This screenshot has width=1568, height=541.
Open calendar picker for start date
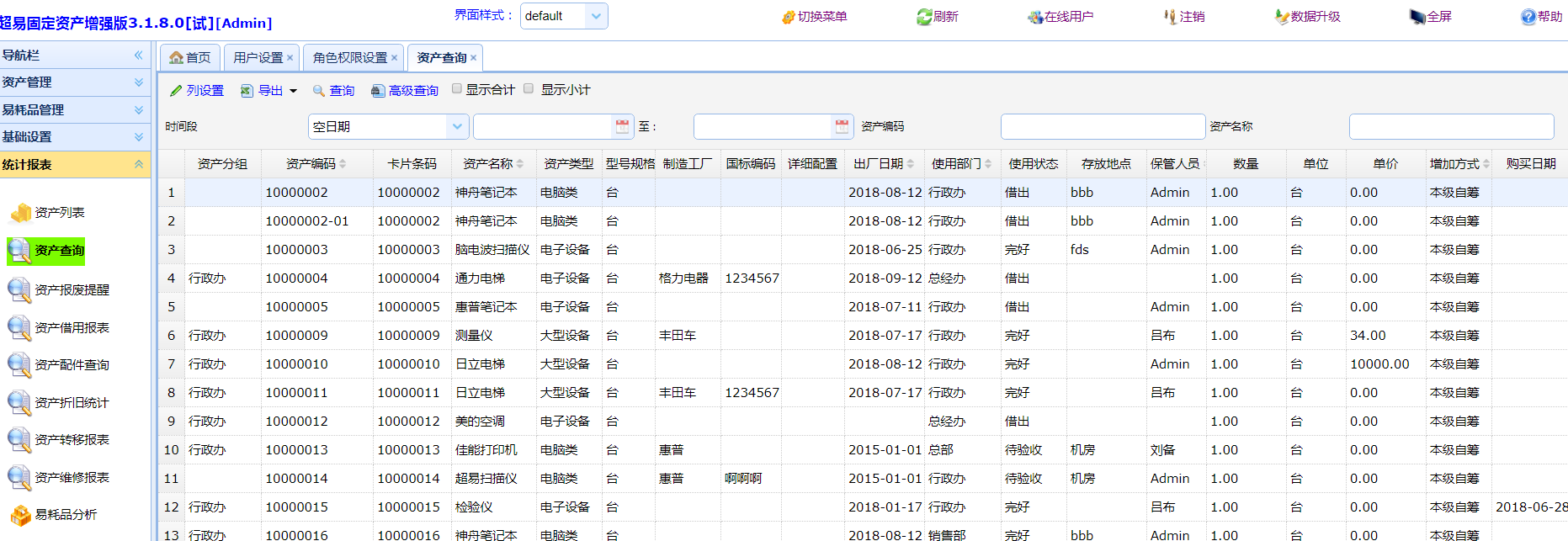pyautogui.click(x=622, y=126)
